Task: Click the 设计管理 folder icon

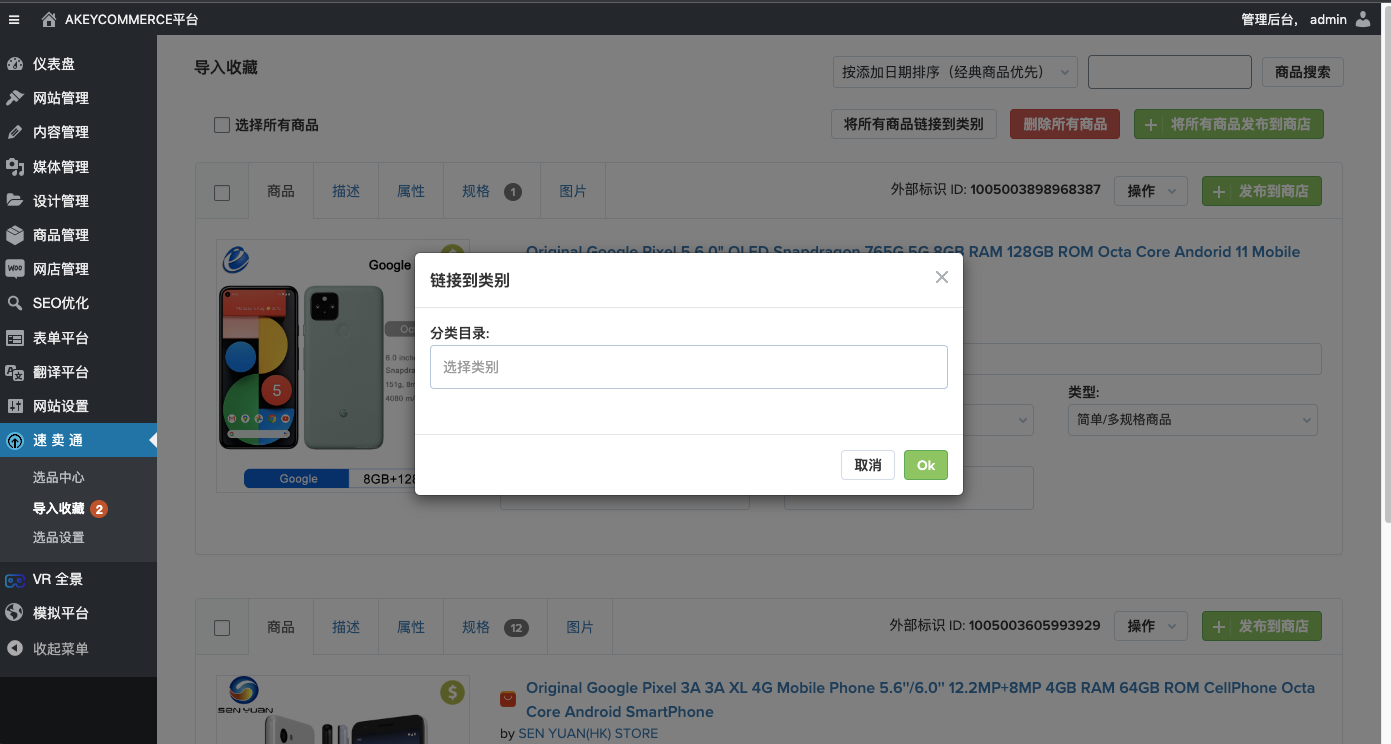Action: [x=15, y=201]
